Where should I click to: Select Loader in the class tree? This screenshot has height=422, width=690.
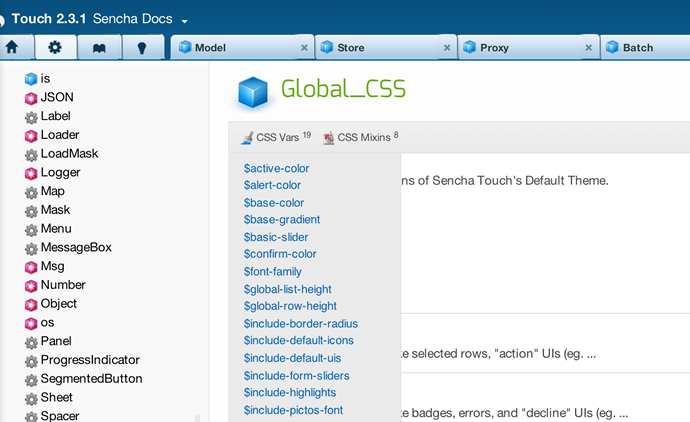click(x=60, y=135)
